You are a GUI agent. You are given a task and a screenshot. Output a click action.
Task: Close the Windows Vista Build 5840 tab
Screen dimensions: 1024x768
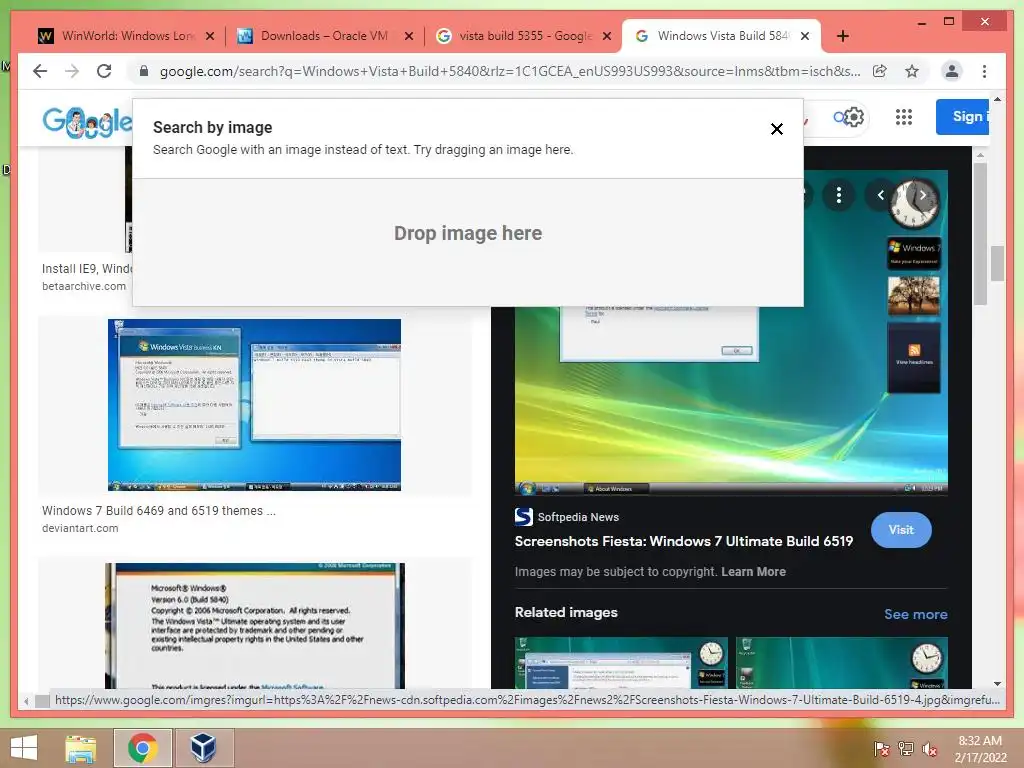(805, 36)
